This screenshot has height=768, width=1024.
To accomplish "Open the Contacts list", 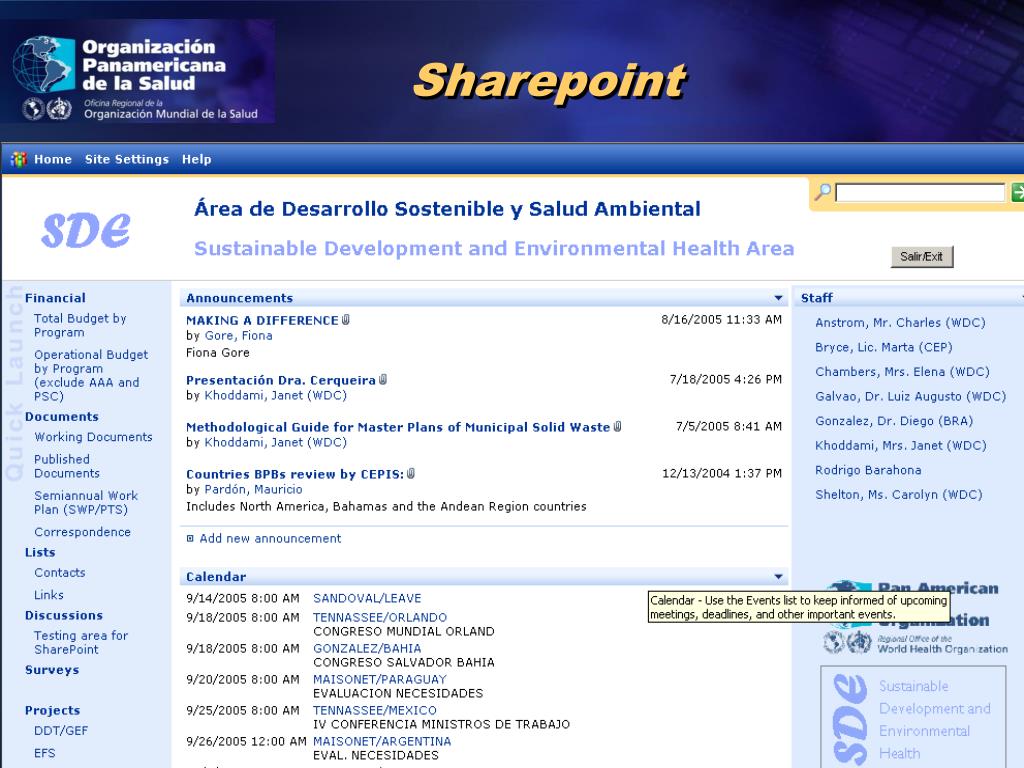I will tap(59, 573).
